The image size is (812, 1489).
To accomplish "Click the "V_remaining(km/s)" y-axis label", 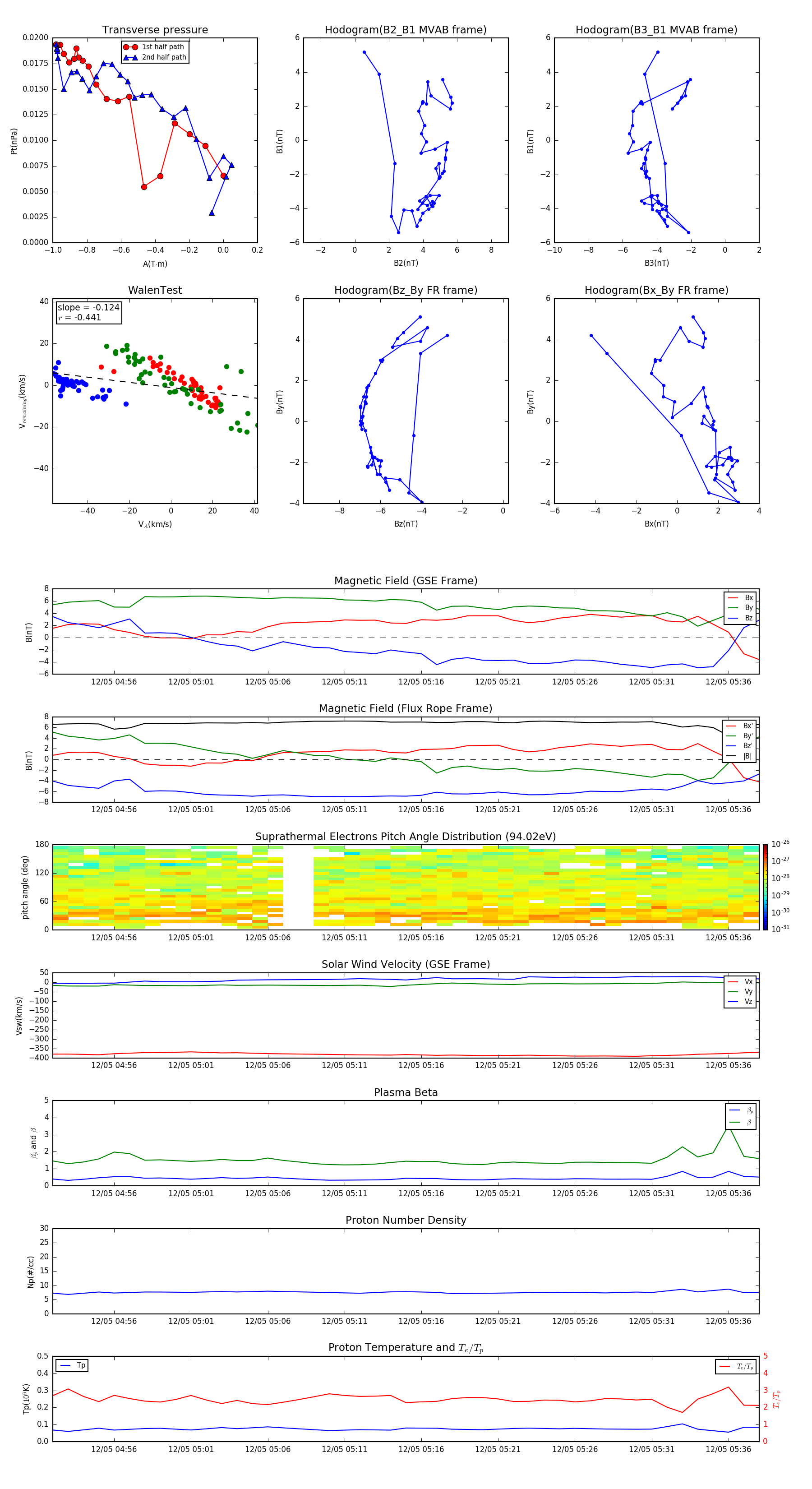I will coord(23,401).
